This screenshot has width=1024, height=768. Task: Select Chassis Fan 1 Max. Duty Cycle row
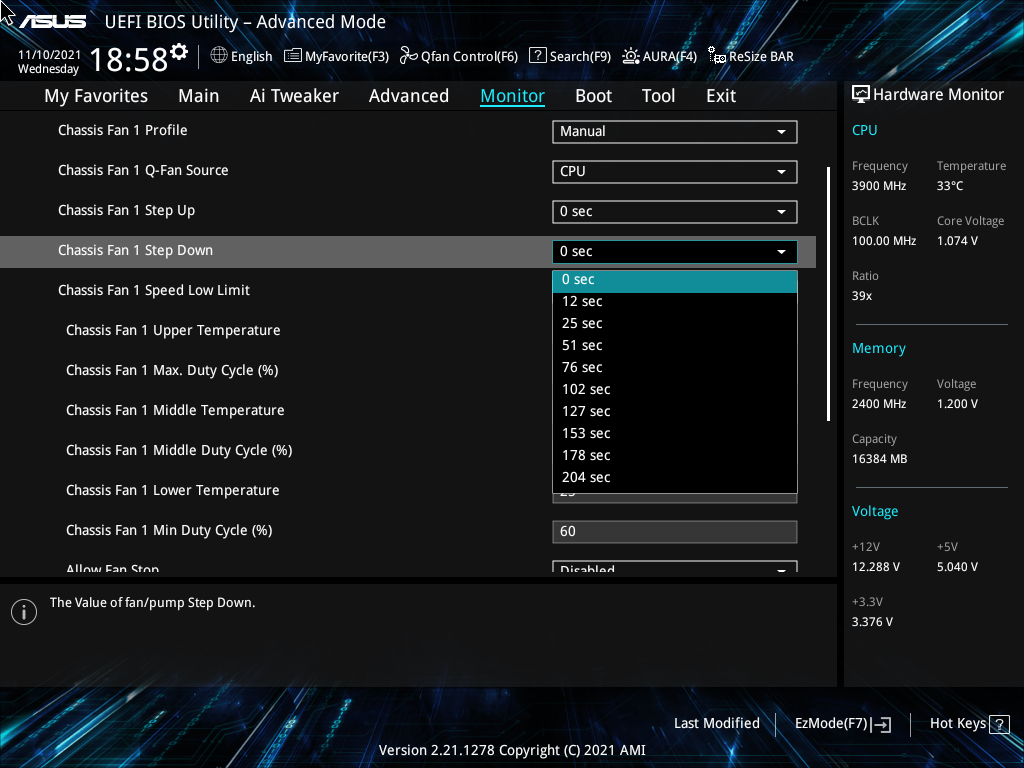click(x=172, y=370)
